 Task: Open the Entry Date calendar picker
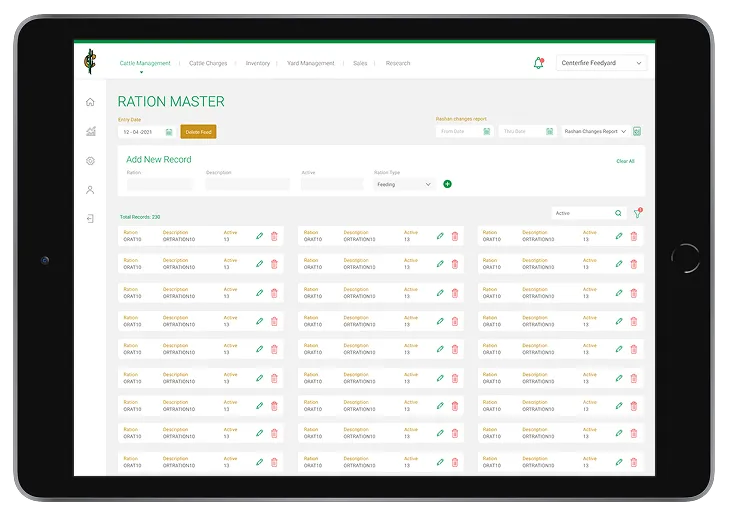pyautogui.click(x=169, y=132)
